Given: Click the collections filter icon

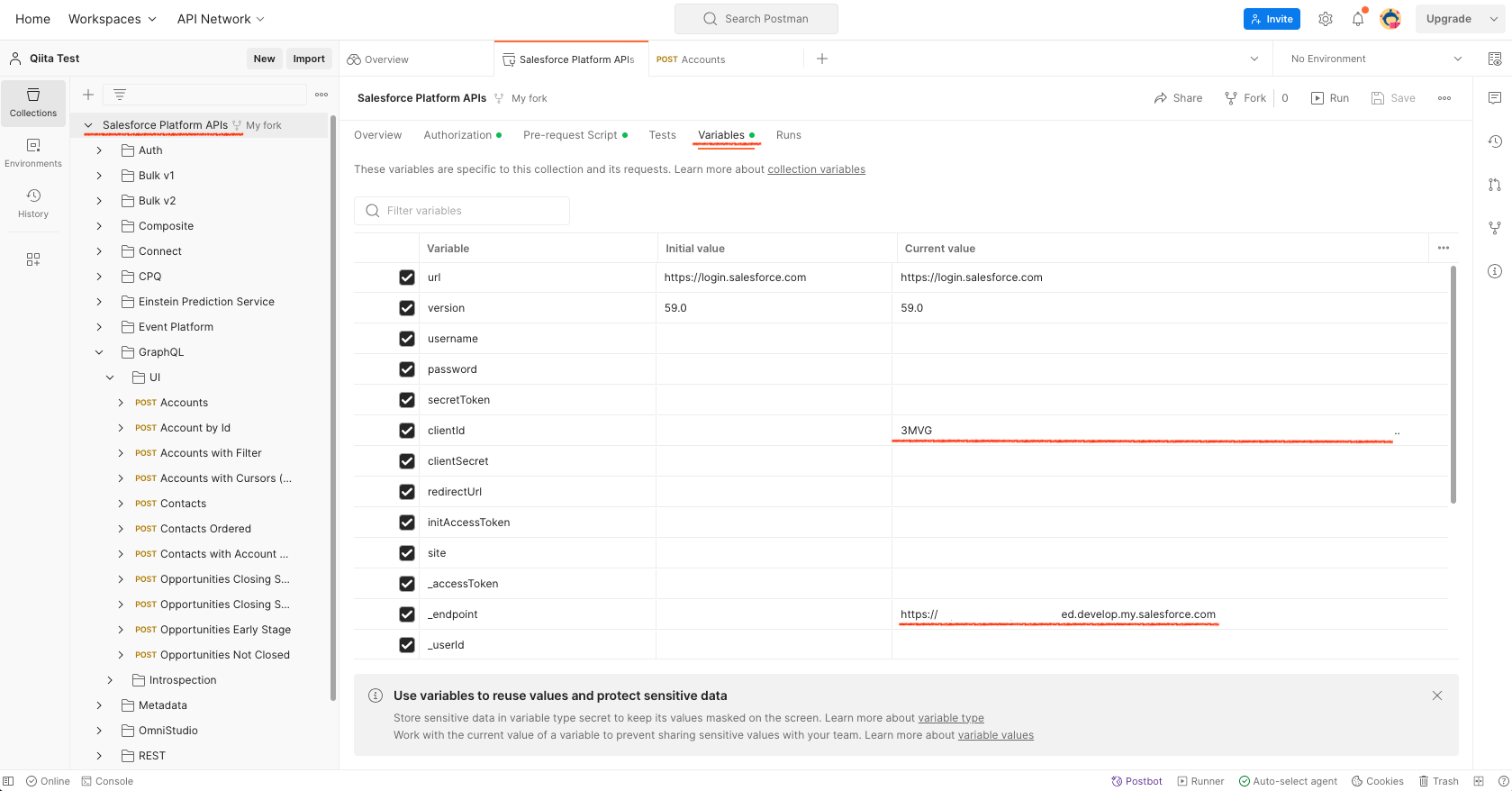Looking at the screenshot, I should point(119,95).
